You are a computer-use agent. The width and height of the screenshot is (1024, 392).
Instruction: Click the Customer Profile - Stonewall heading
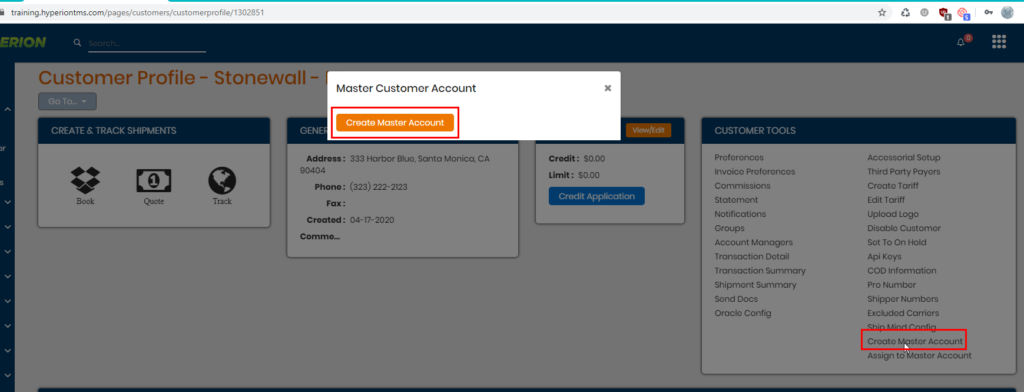(x=182, y=78)
